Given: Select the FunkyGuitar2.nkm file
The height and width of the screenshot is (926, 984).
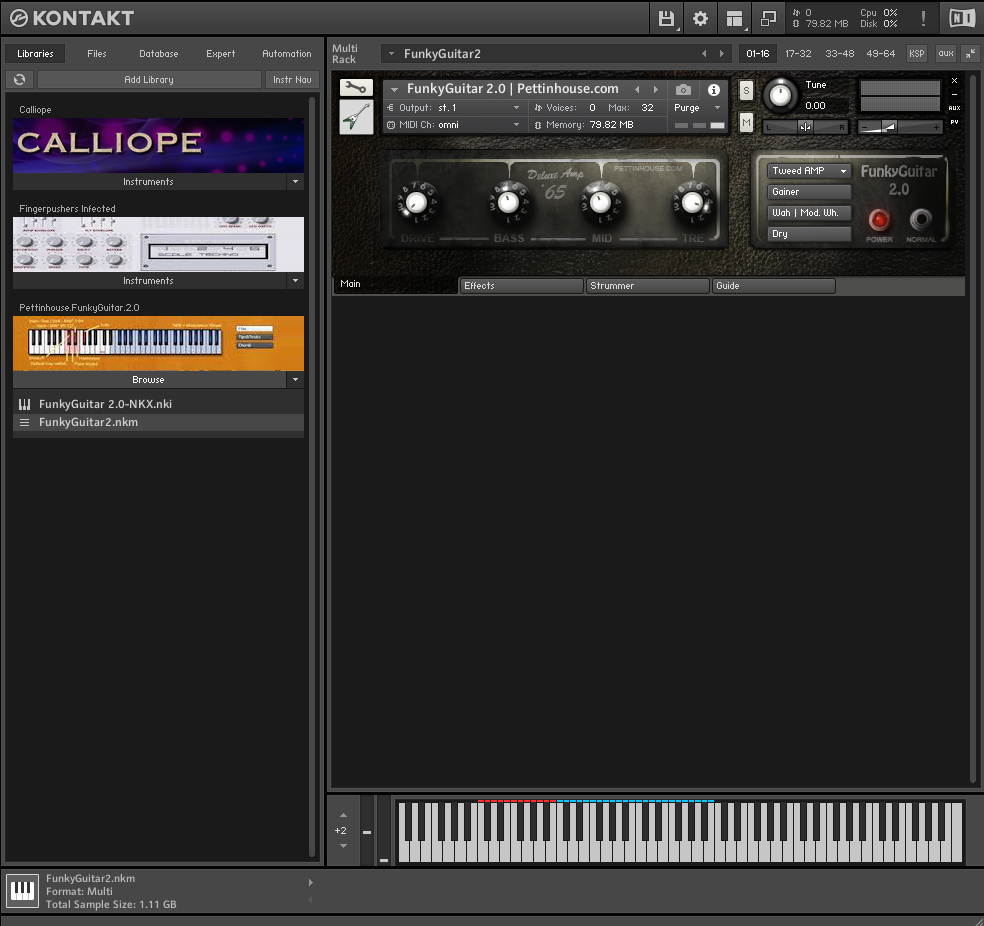Looking at the screenshot, I should (158, 423).
